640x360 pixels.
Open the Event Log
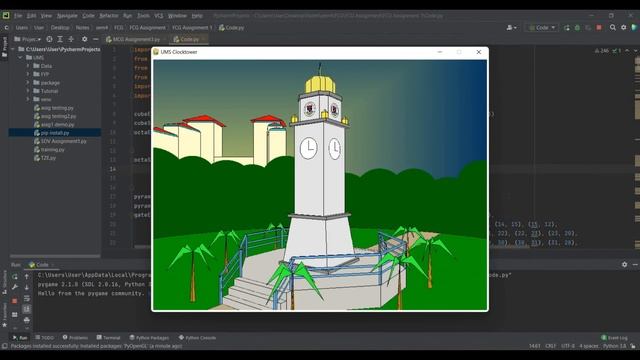pos(614,338)
